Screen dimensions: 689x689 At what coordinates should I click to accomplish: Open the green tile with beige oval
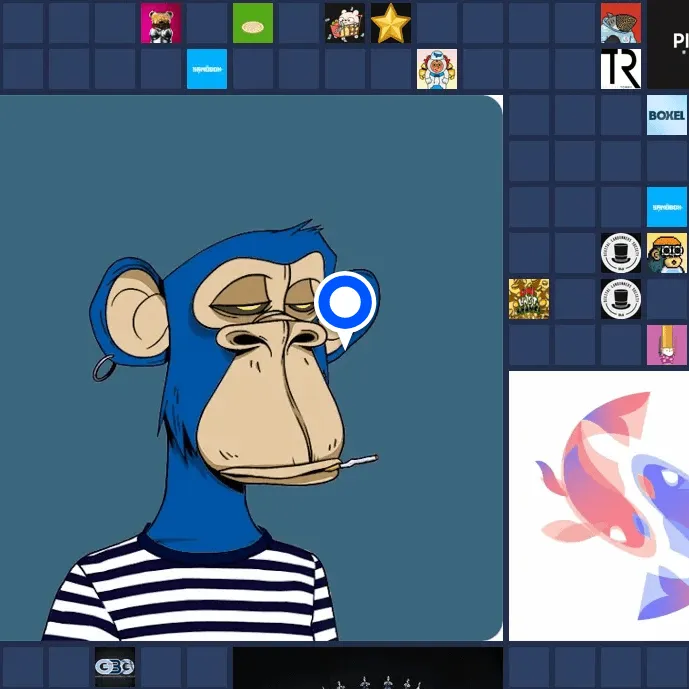coord(253,23)
